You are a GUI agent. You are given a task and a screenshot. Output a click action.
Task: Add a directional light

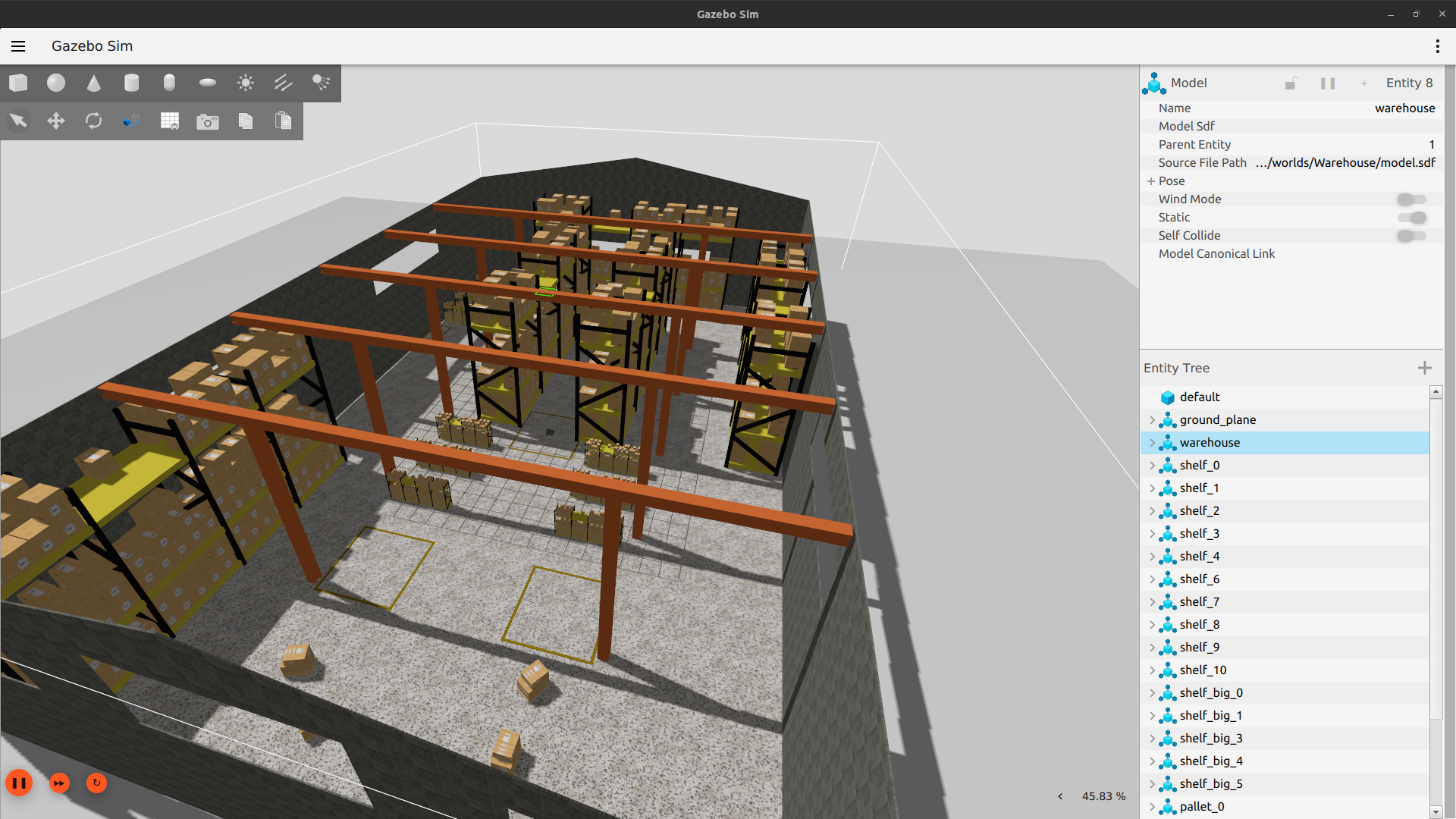(283, 83)
